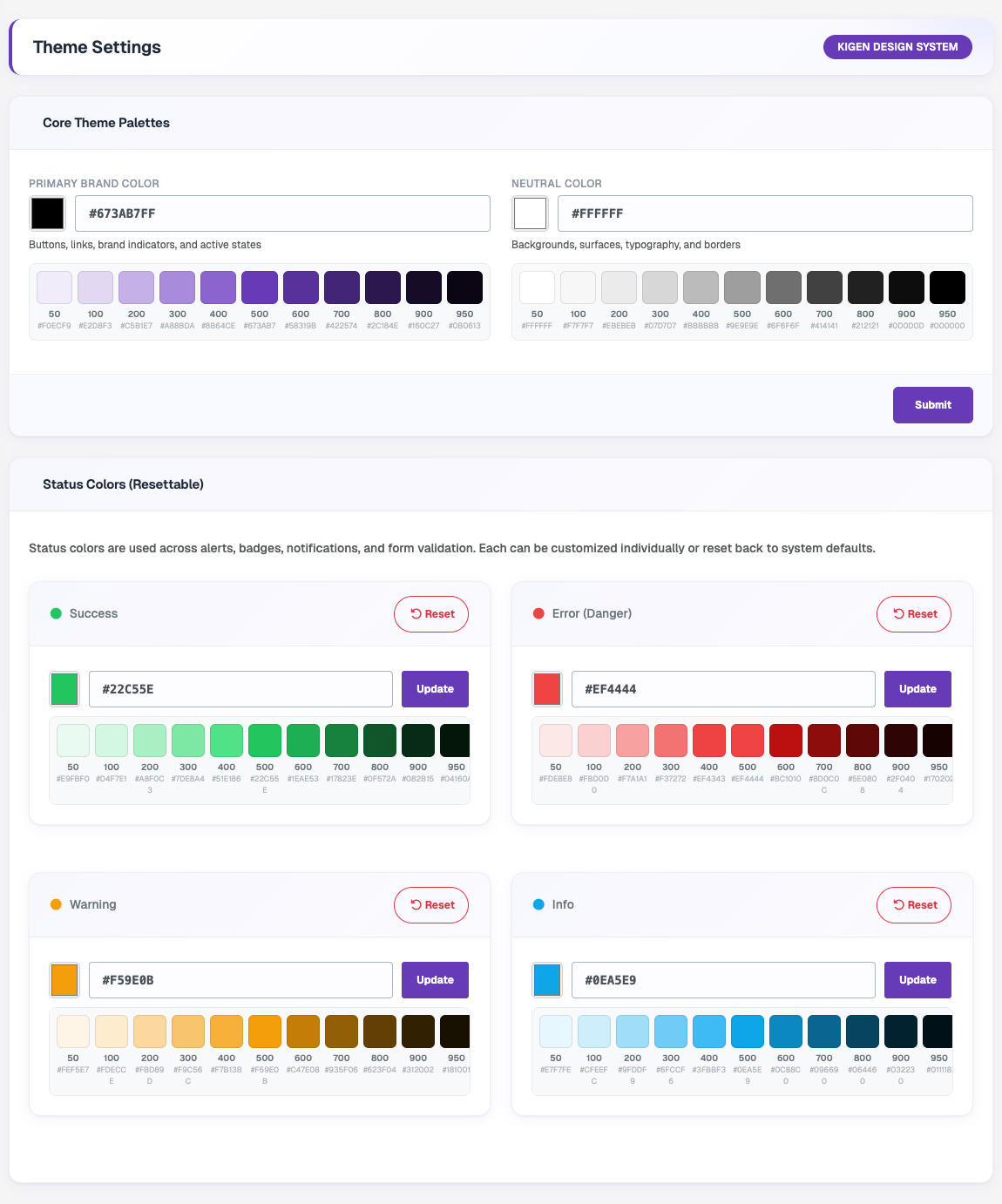Screen dimensions: 1002x1204
Task: Select Error palette shade 300 #F37272
Action: pyautogui.click(x=671, y=741)
